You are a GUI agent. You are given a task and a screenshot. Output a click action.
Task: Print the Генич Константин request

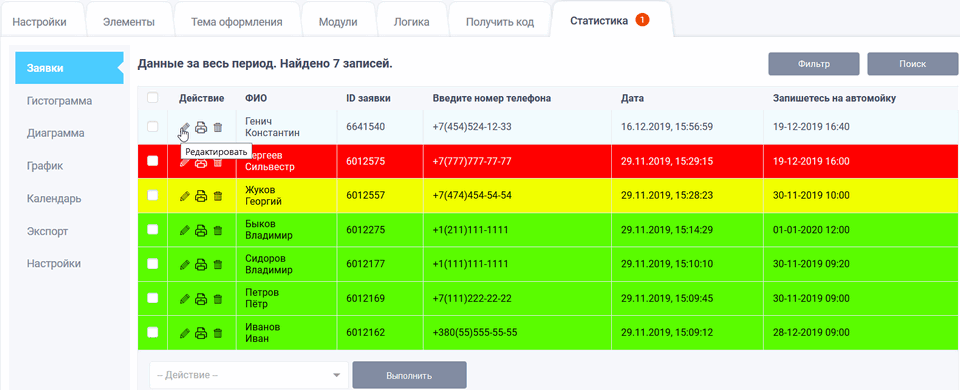201,127
